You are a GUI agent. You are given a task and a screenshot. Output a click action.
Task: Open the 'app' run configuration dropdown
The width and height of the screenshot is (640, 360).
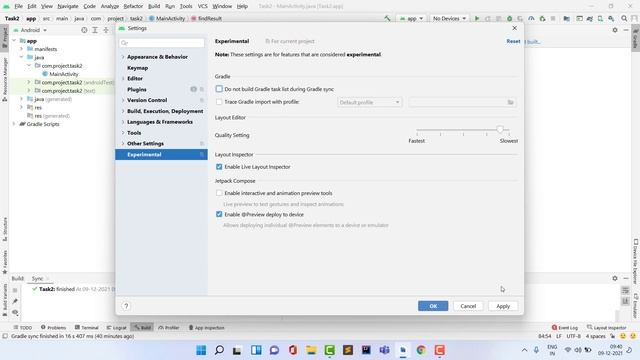(x=411, y=18)
